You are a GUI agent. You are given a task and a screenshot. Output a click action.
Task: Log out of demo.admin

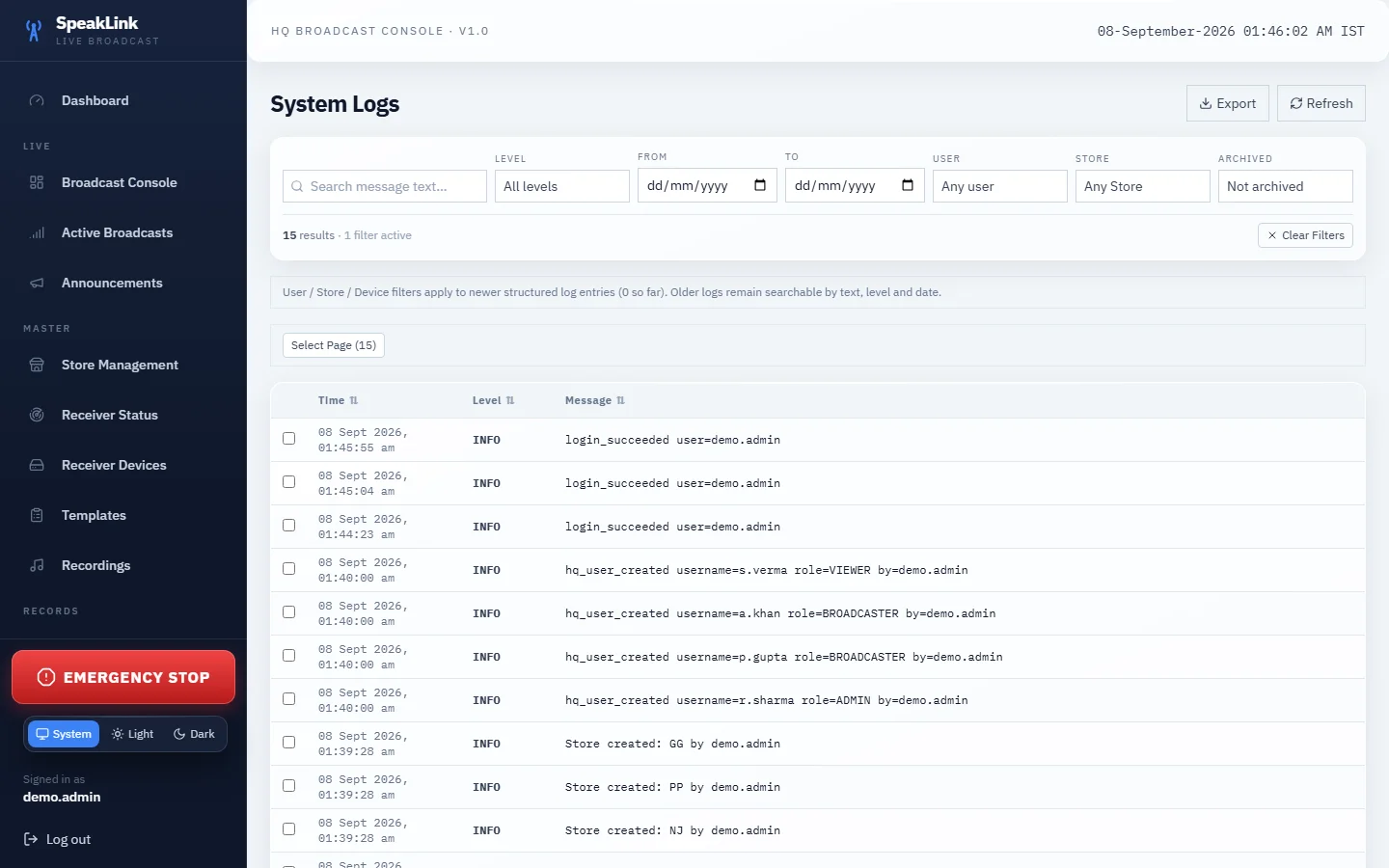(57, 839)
